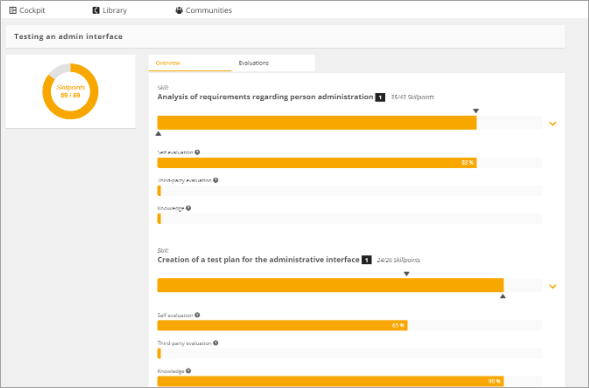
Task: Click help icon beside first Third-party evaluation
Action: 216,180
